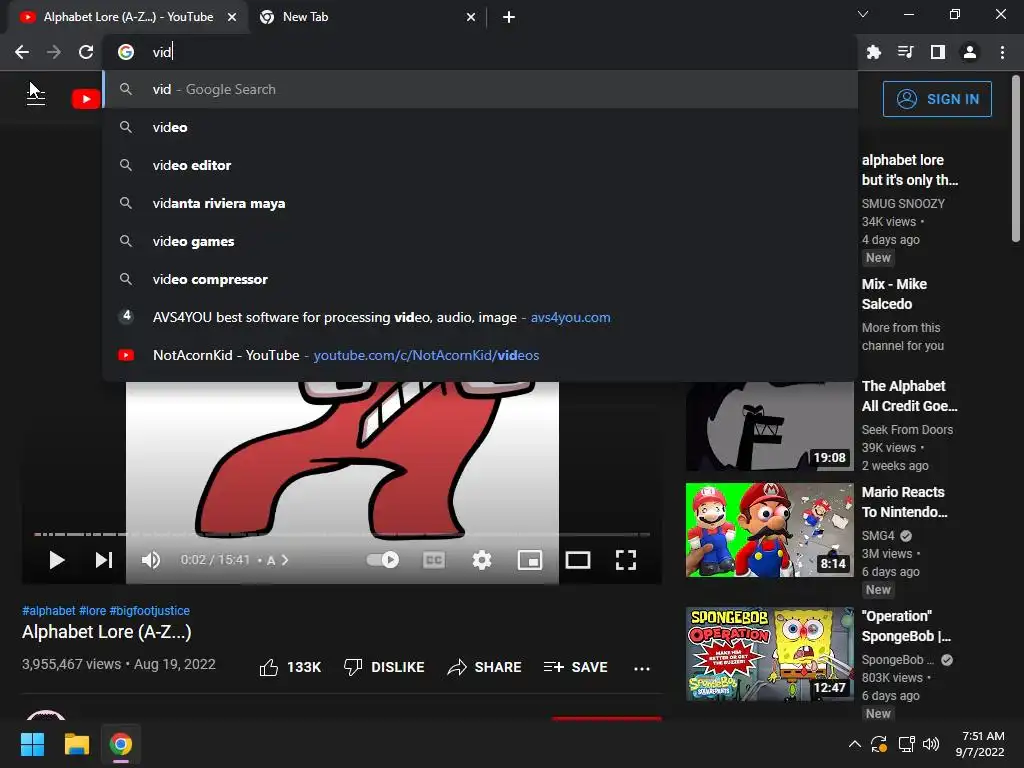
Task: Show hidden system tray icons chevron
Action: [x=854, y=744]
